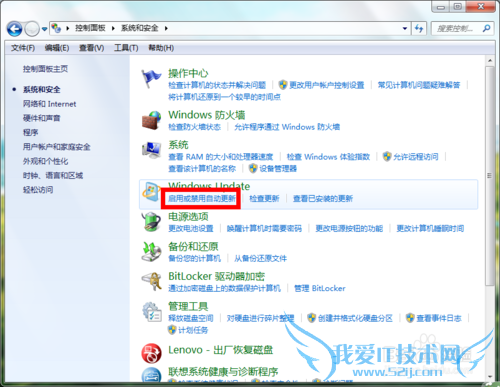The width and height of the screenshot is (500, 387).
Task: Click shield icon beside 计划任务
Action: point(172,330)
